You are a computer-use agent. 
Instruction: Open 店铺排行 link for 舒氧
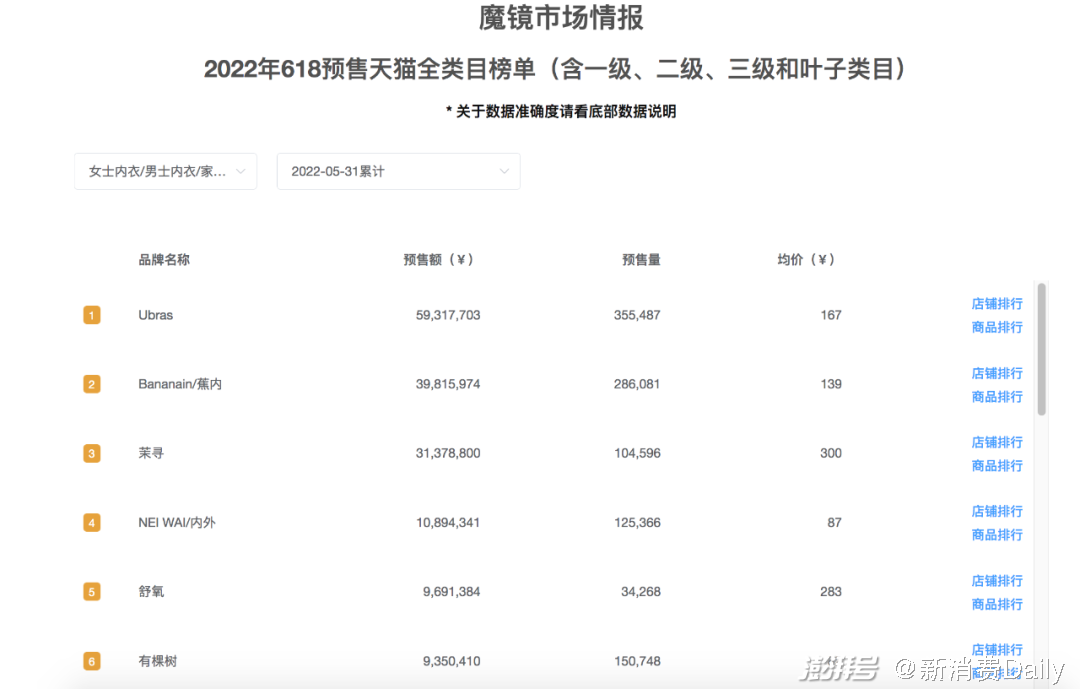[997, 581]
